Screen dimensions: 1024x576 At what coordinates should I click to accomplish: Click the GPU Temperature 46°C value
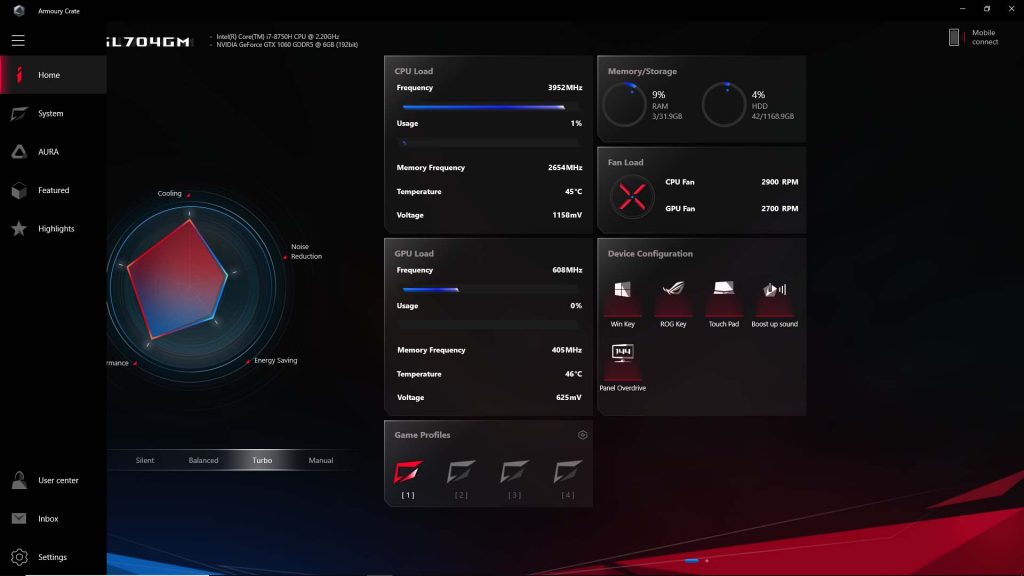point(573,374)
